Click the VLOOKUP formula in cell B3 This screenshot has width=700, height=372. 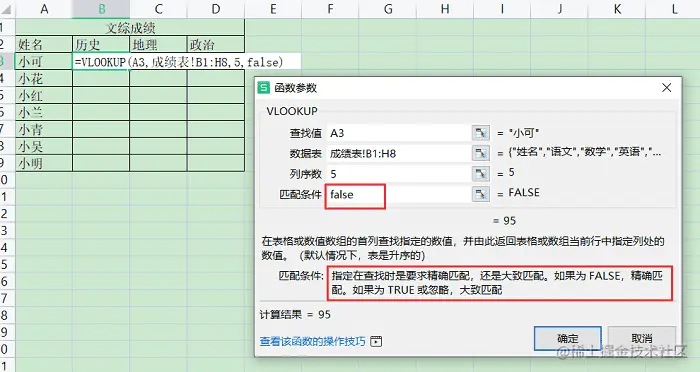click(179, 62)
